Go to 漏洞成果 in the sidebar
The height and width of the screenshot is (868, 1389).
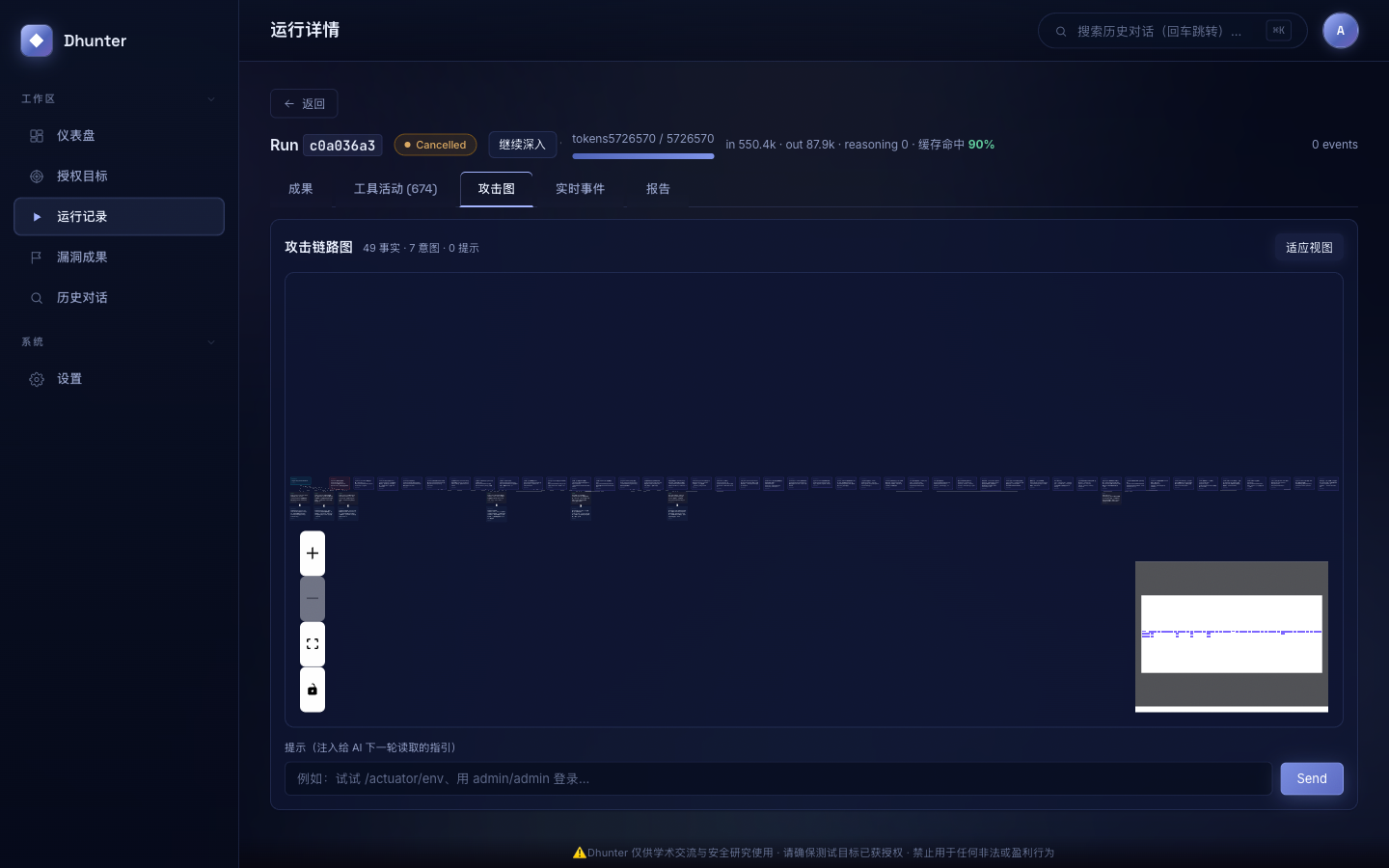[120, 258]
